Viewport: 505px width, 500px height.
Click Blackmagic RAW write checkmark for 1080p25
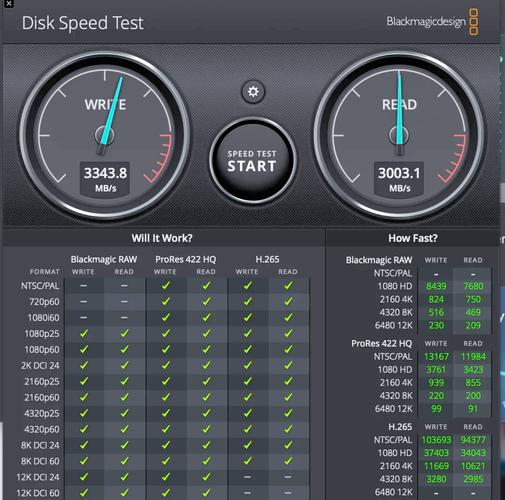(84, 333)
